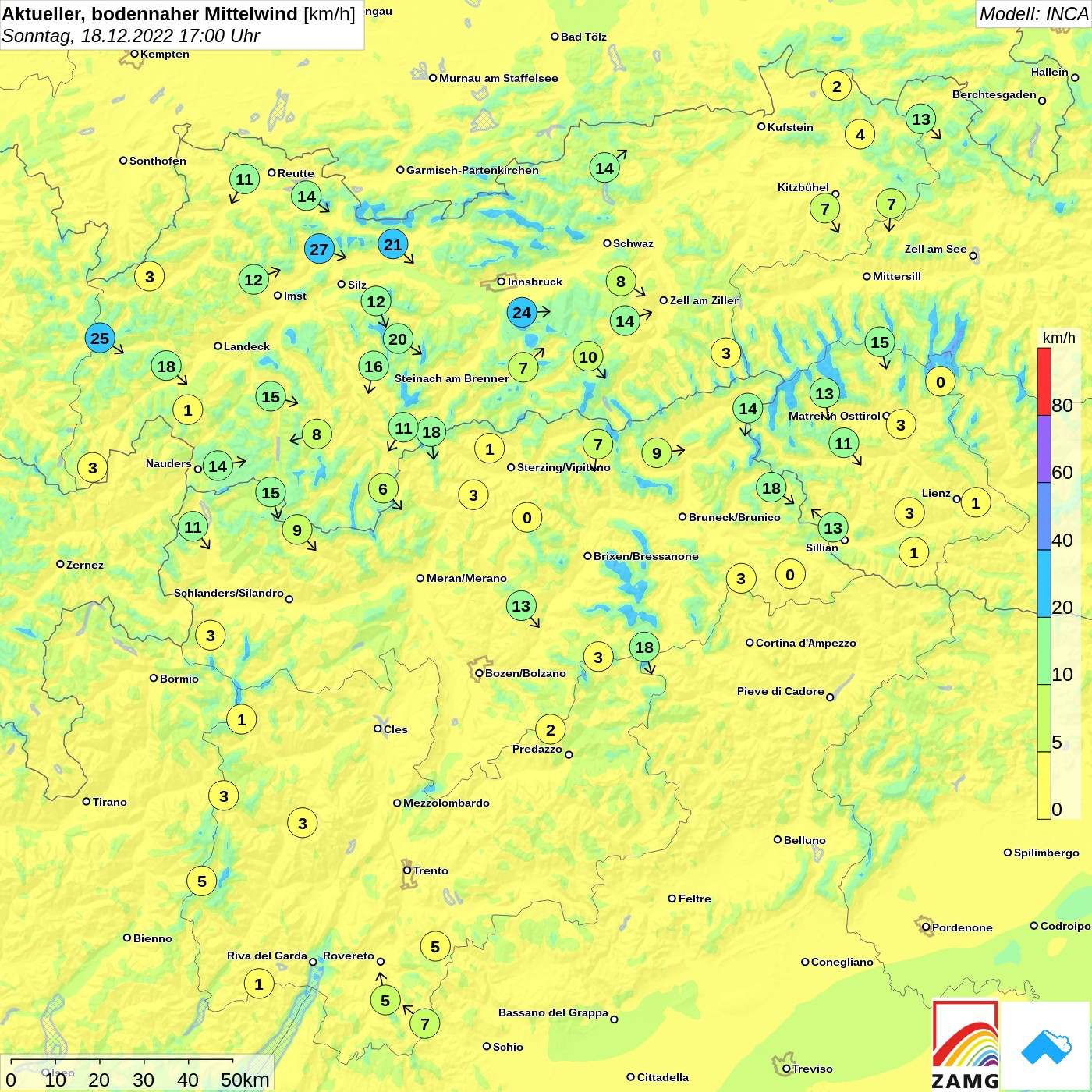Screen dimensions: 1092x1092
Task: Click the Landeck label
Action: tap(246, 346)
